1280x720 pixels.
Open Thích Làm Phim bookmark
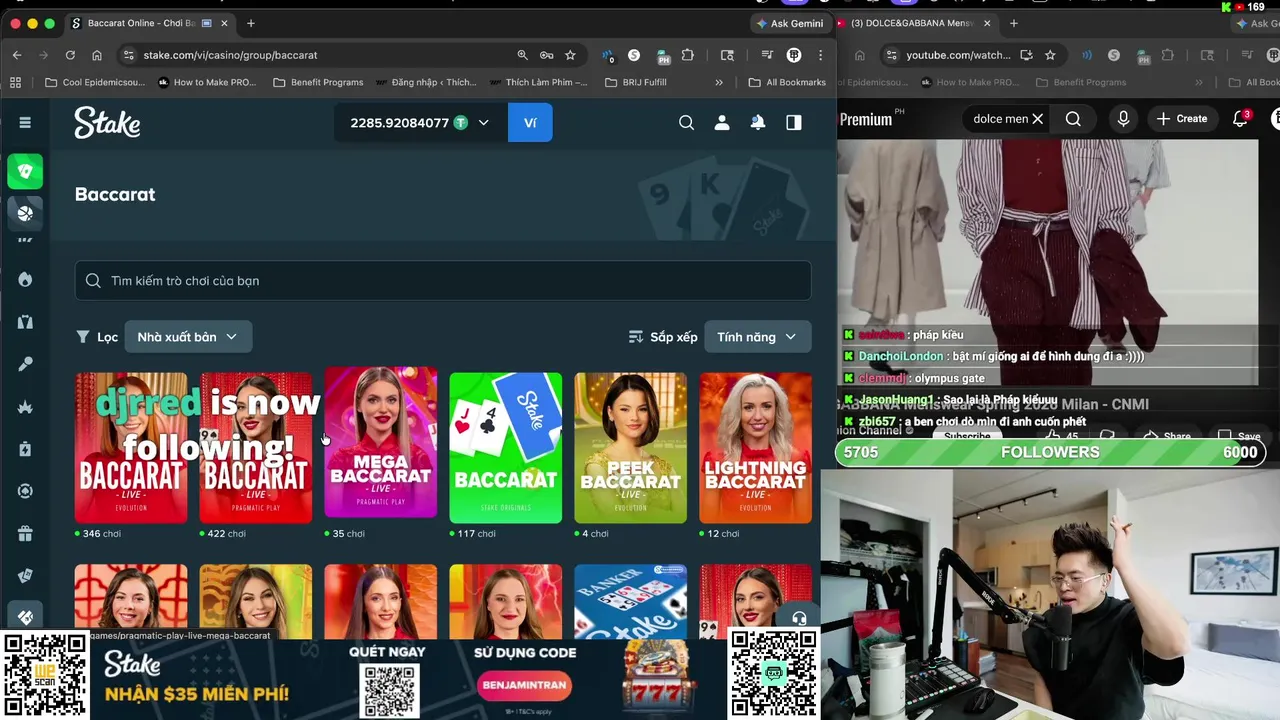click(x=538, y=82)
